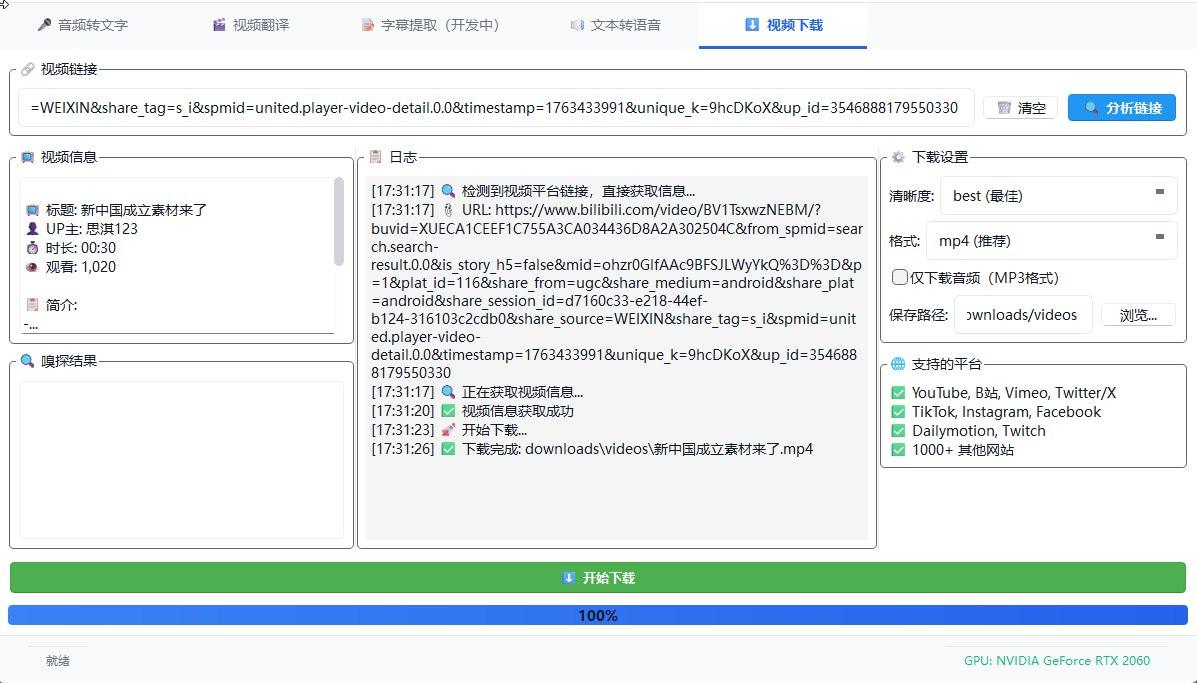Viewport: 1197px width, 683px height.
Task: Open the 清晰度 best (最佳) dropdown
Action: point(1059,196)
